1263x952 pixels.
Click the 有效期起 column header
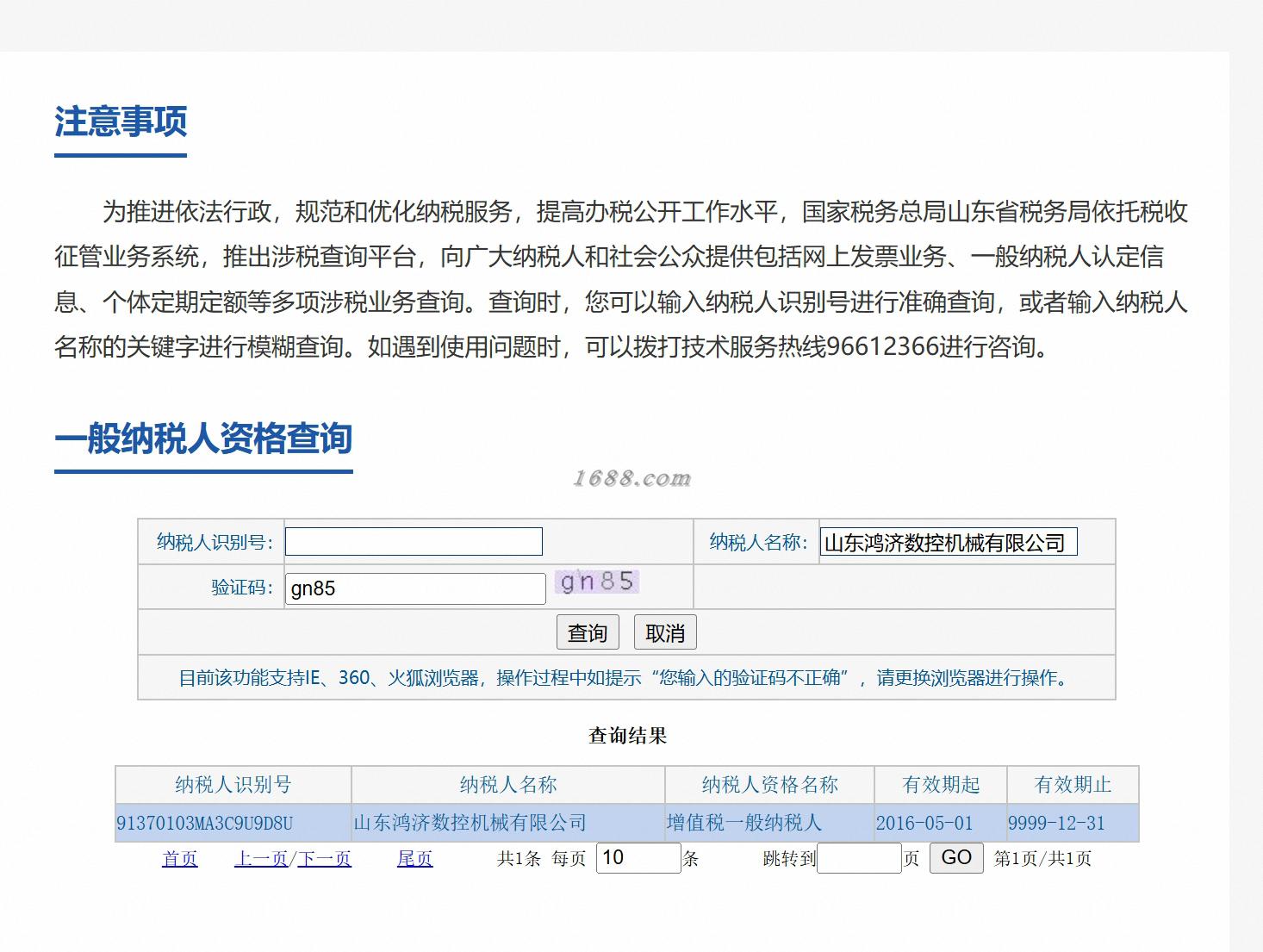[940, 785]
